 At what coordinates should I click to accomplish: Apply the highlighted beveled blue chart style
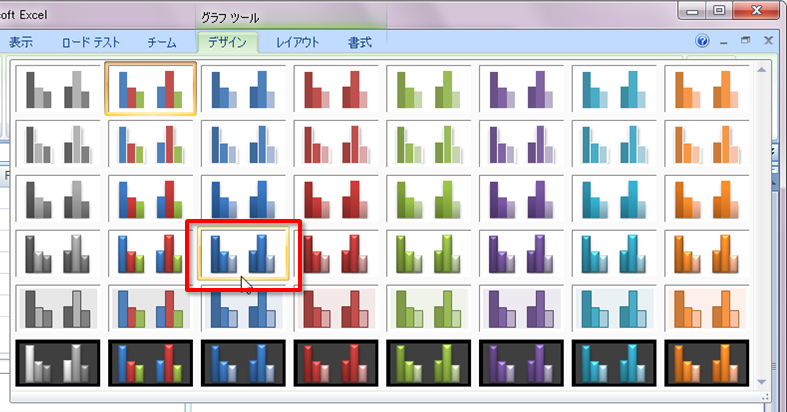point(243,253)
